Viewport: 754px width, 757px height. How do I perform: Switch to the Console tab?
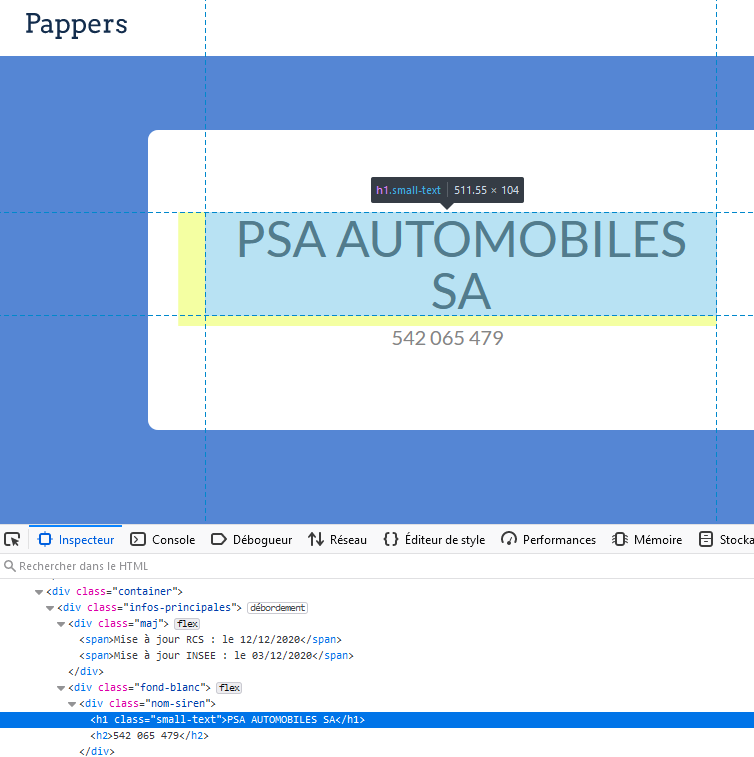(163, 539)
